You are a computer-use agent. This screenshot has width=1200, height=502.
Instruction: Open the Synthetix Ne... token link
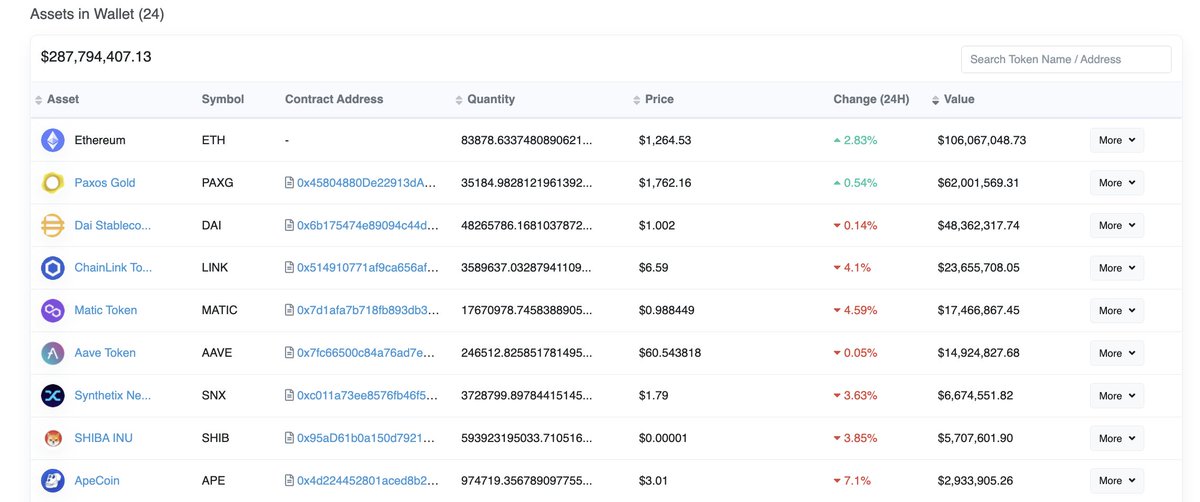click(x=113, y=395)
